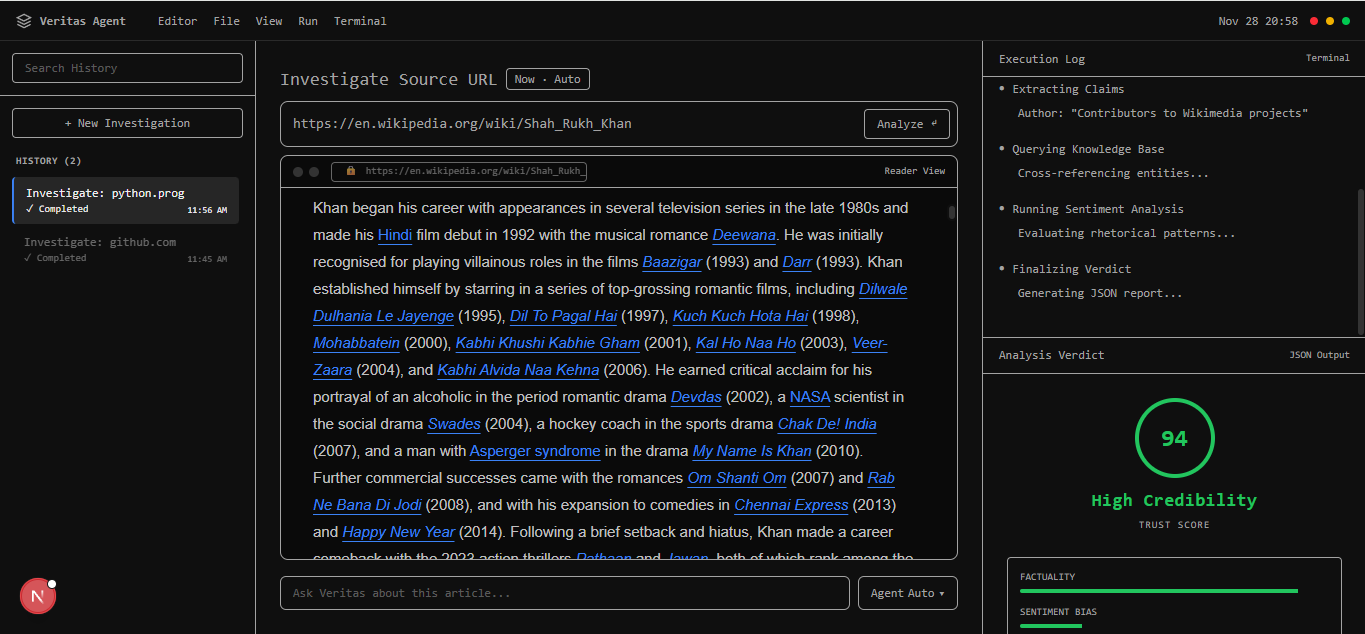
Task: Click the red dot in top-right corner
Action: 1314,21
